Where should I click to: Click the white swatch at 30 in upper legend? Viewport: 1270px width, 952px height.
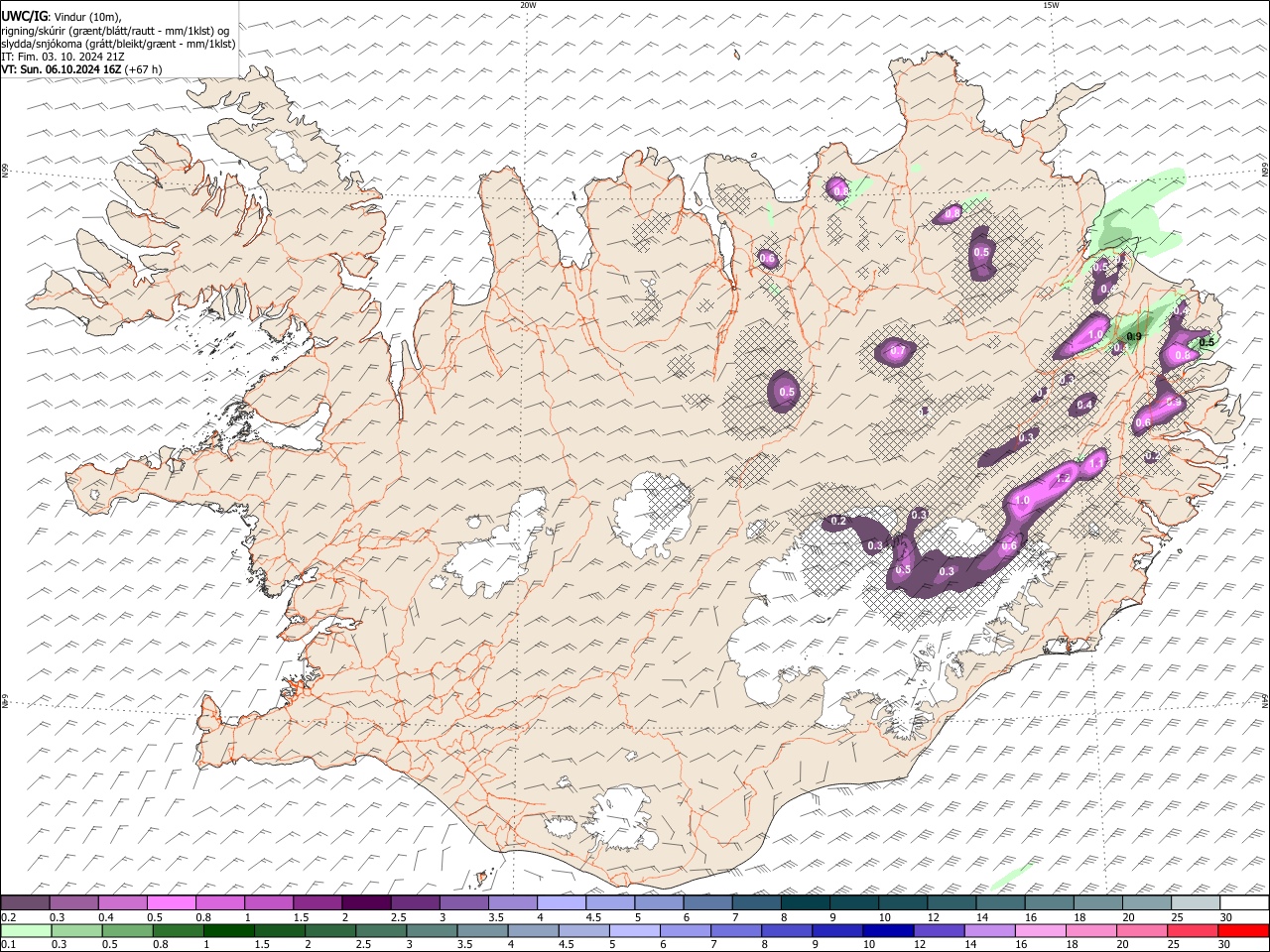point(1243,902)
